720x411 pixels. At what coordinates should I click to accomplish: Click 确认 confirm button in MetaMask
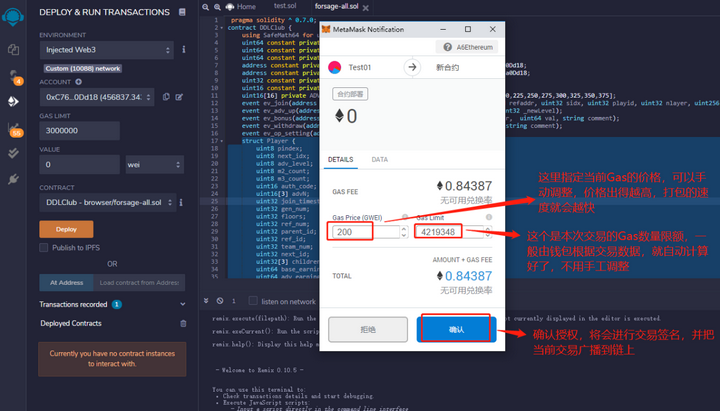pyautogui.click(x=456, y=329)
